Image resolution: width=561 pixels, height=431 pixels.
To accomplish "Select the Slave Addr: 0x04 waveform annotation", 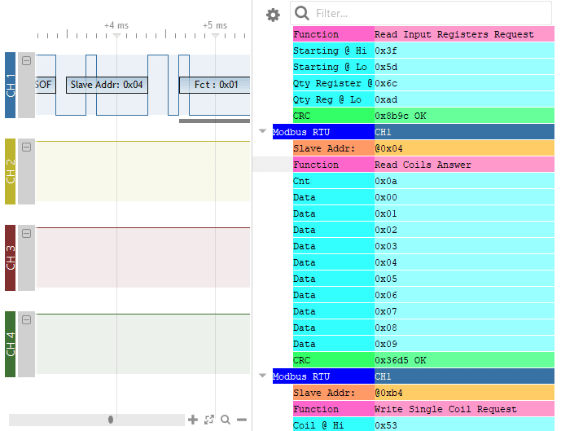I will (107, 85).
